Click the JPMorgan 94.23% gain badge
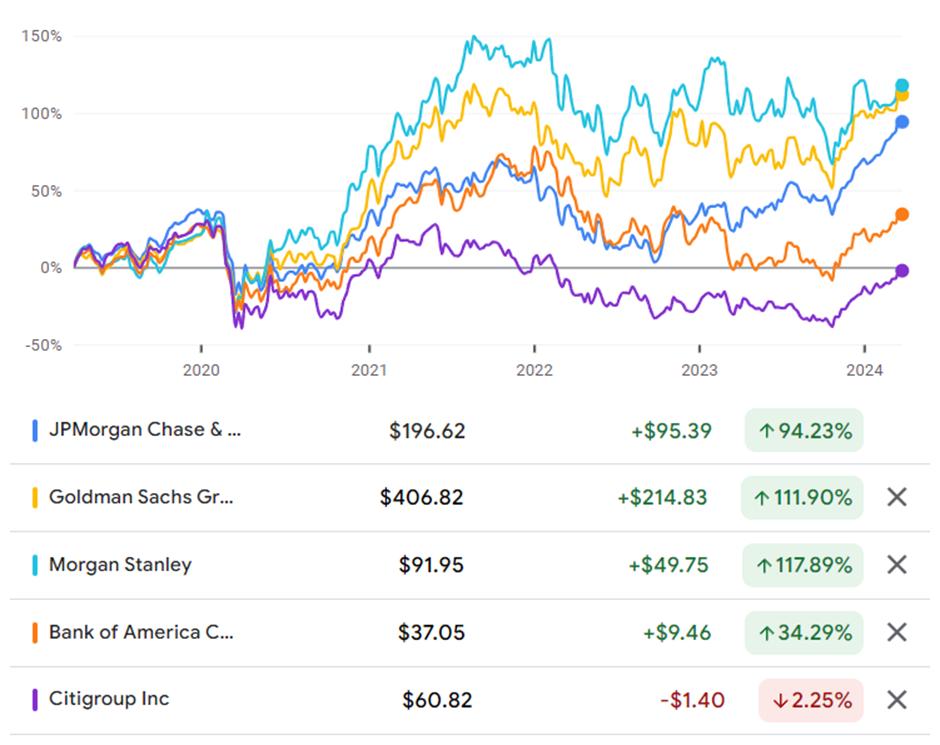This screenshot has width=940, height=745. pos(804,431)
